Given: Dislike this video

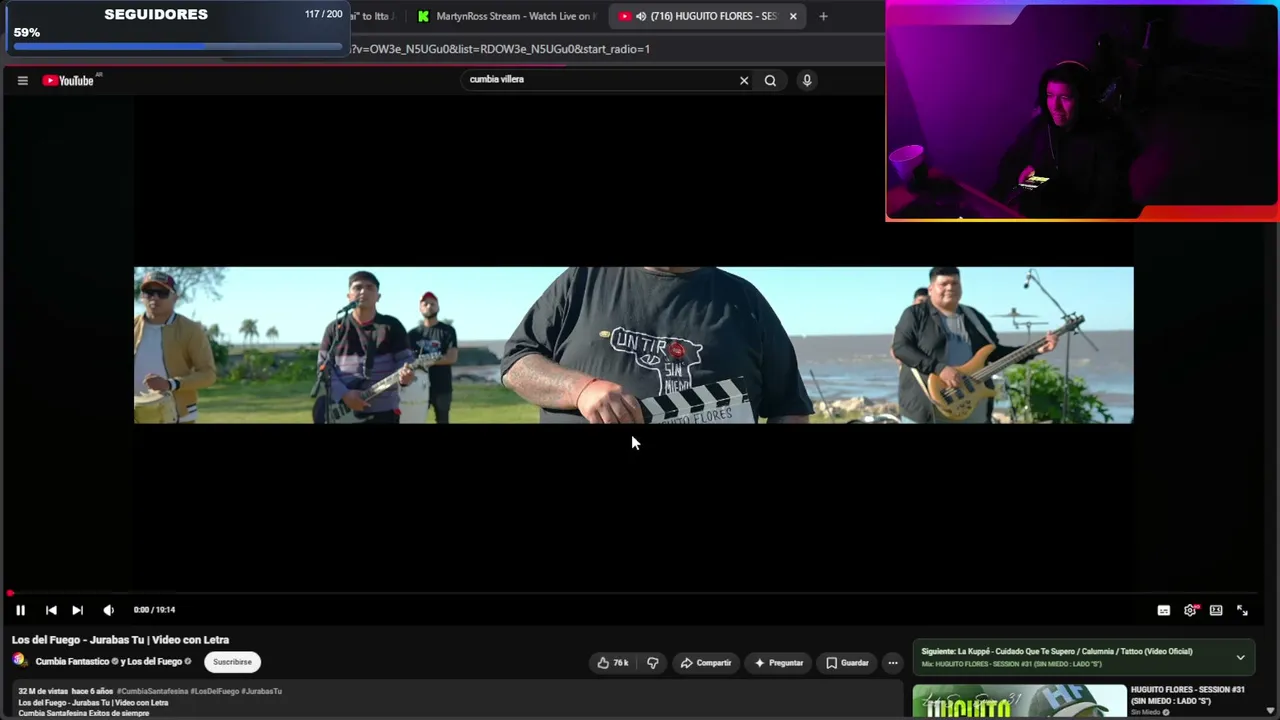Looking at the screenshot, I should (653, 663).
